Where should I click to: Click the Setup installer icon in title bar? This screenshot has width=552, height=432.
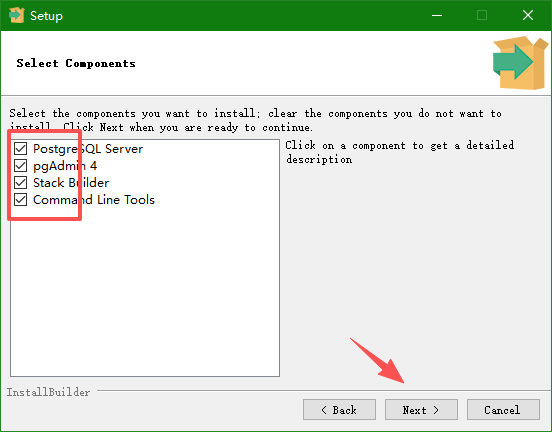click(x=17, y=15)
